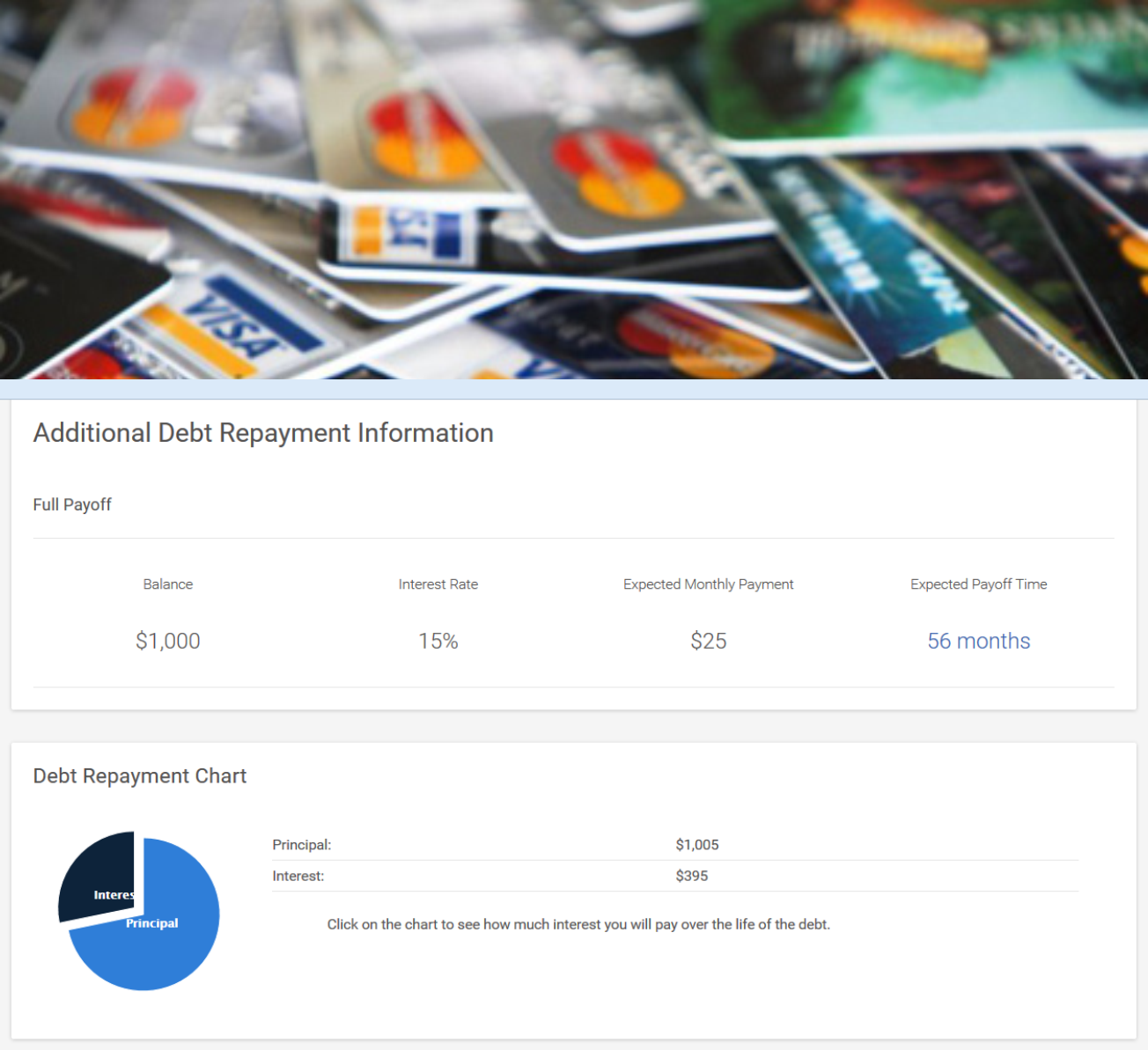The image size is (1148, 1050).
Task: Click the 'Click on the chart' hint text
Action: coord(578,924)
